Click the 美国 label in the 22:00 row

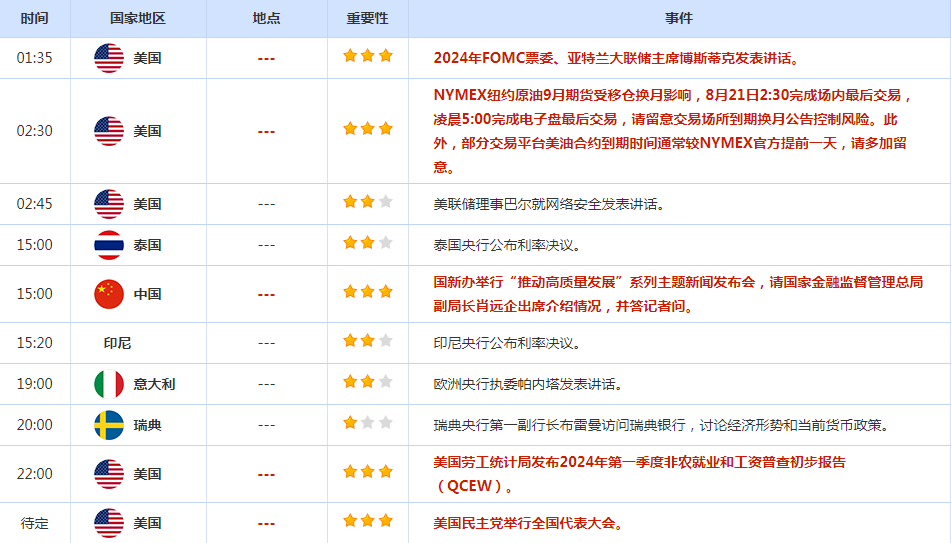coord(147,474)
